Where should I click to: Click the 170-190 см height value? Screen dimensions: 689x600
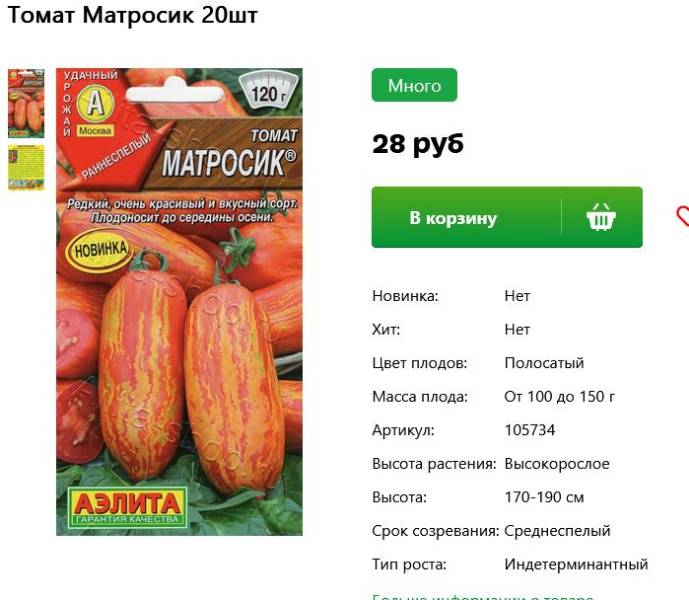544,497
